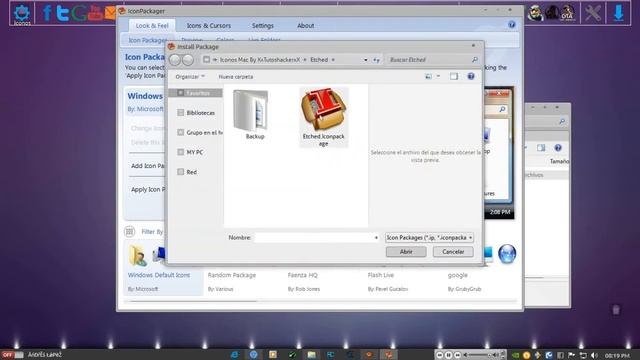Image resolution: width=640 pixels, height=360 pixels.
Task: Click the recycle bin icon on desktop
Action: (616, 310)
